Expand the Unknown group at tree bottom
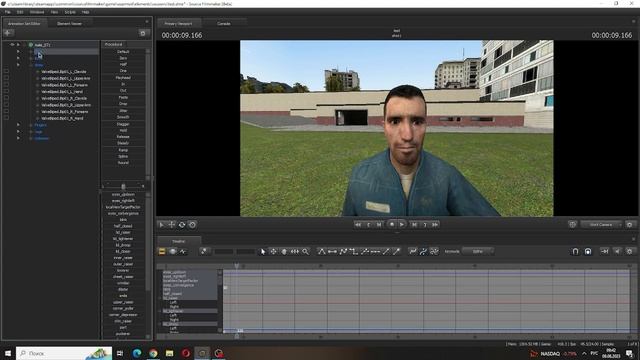Viewport: 640px width, 360px height. [18, 138]
